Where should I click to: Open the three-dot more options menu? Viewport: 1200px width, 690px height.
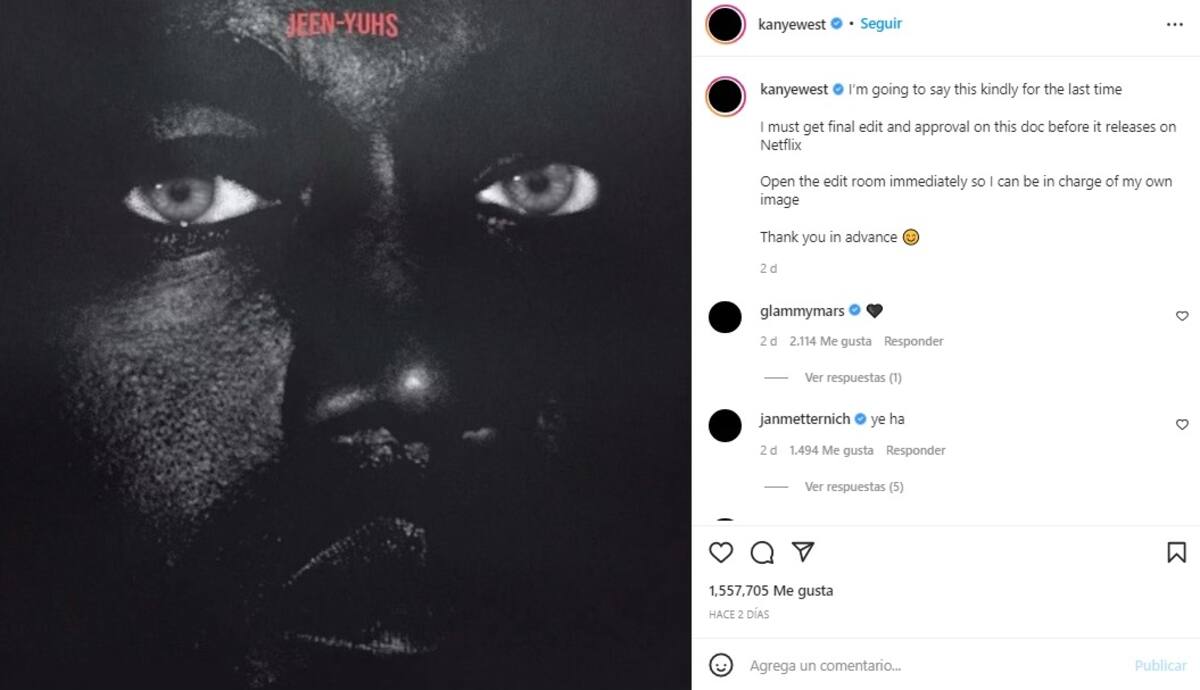click(1175, 25)
